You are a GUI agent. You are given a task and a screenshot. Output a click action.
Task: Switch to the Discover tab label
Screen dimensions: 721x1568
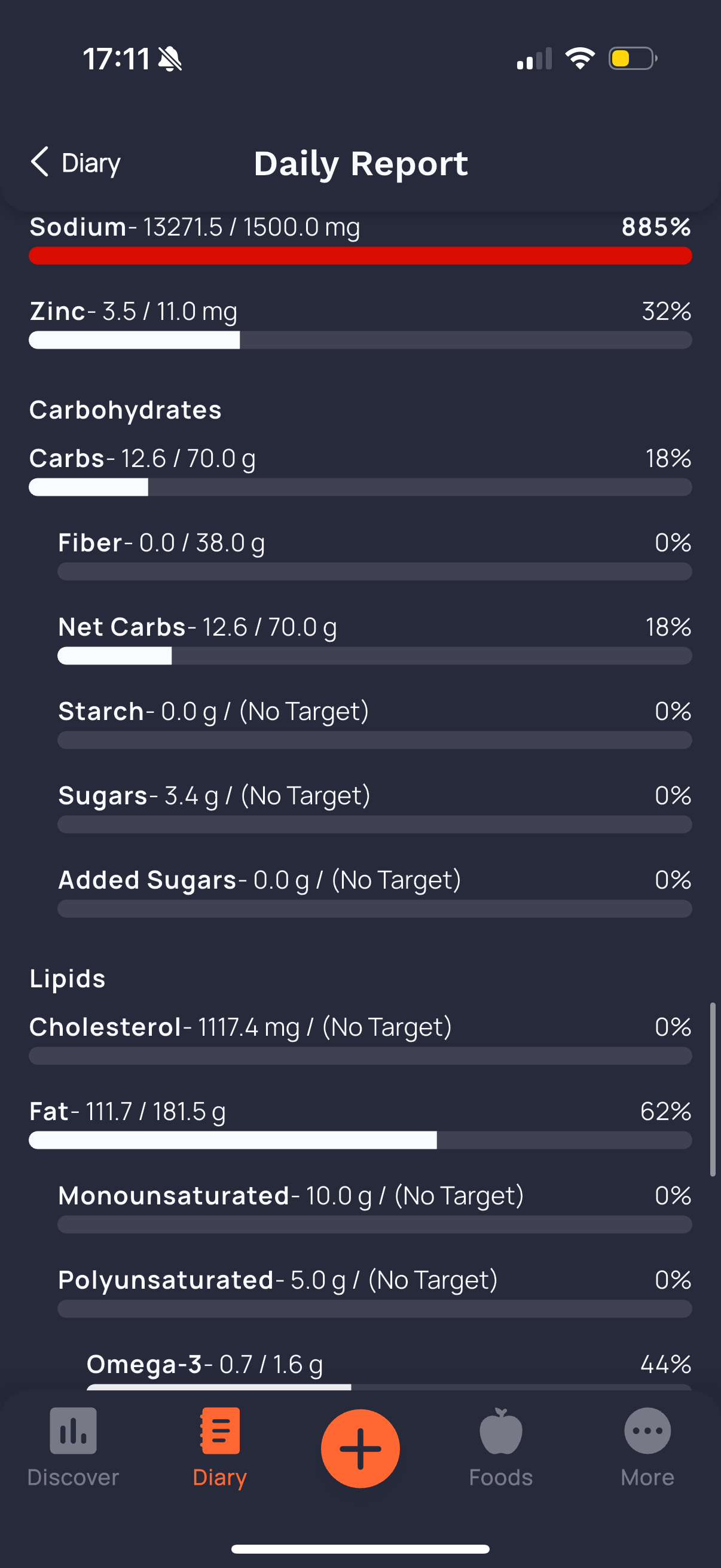pyautogui.click(x=73, y=1477)
